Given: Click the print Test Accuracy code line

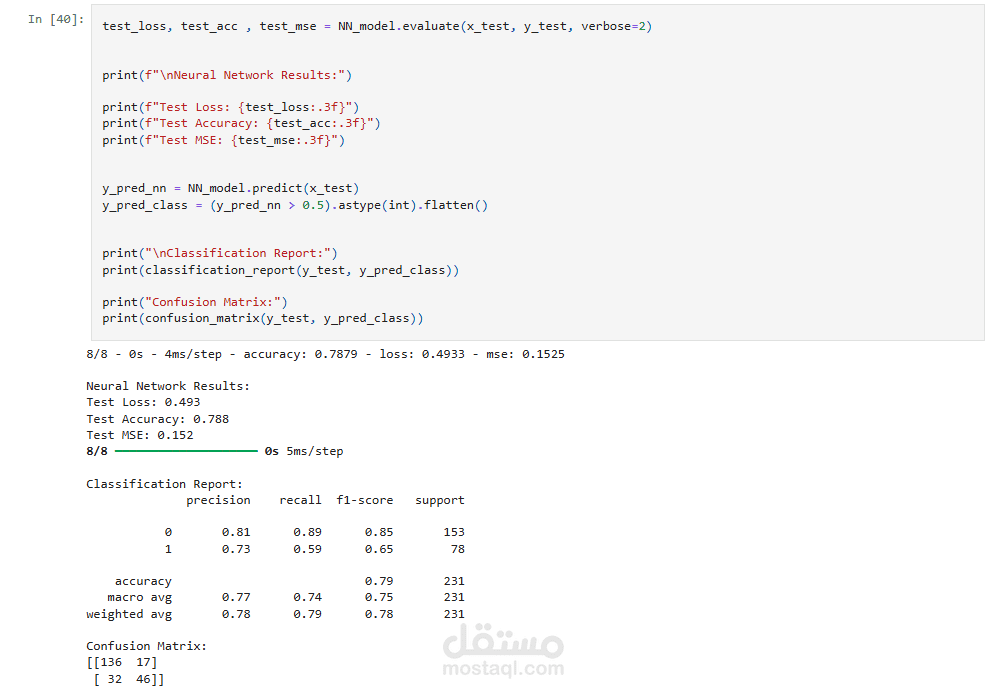Looking at the screenshot, I should pos(241,123).
